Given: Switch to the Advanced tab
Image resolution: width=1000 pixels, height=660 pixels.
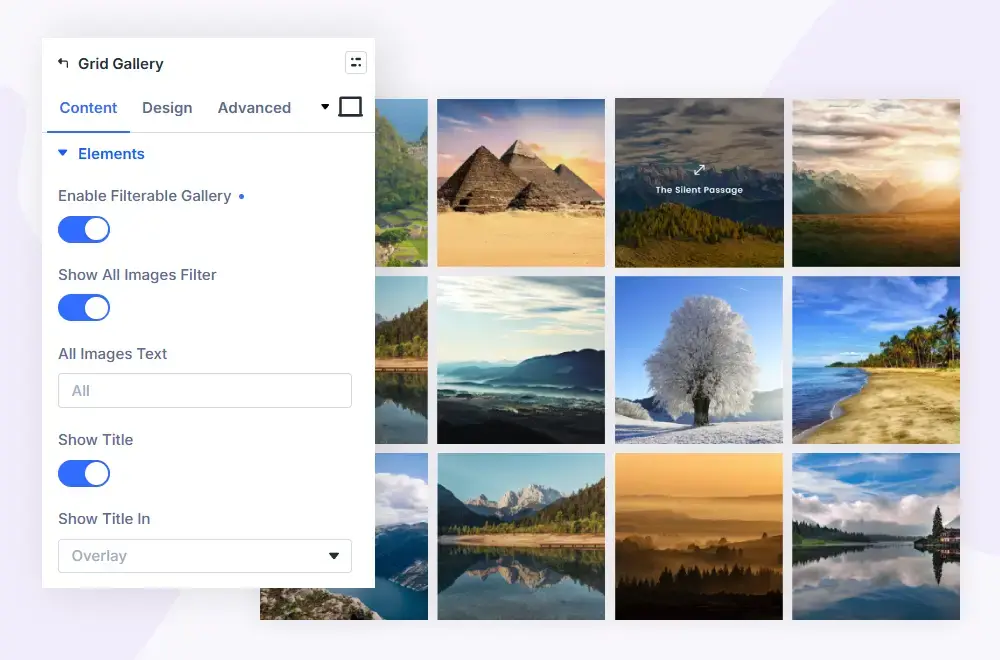Looking at the screenshot, I should (254, 108).
